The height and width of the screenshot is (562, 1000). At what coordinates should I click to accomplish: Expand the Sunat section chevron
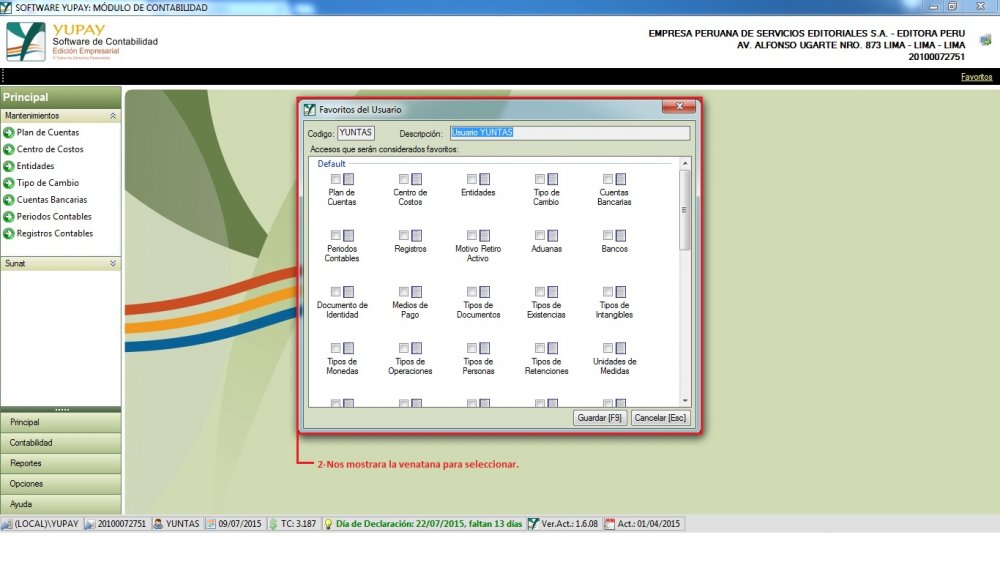point(113,263)
